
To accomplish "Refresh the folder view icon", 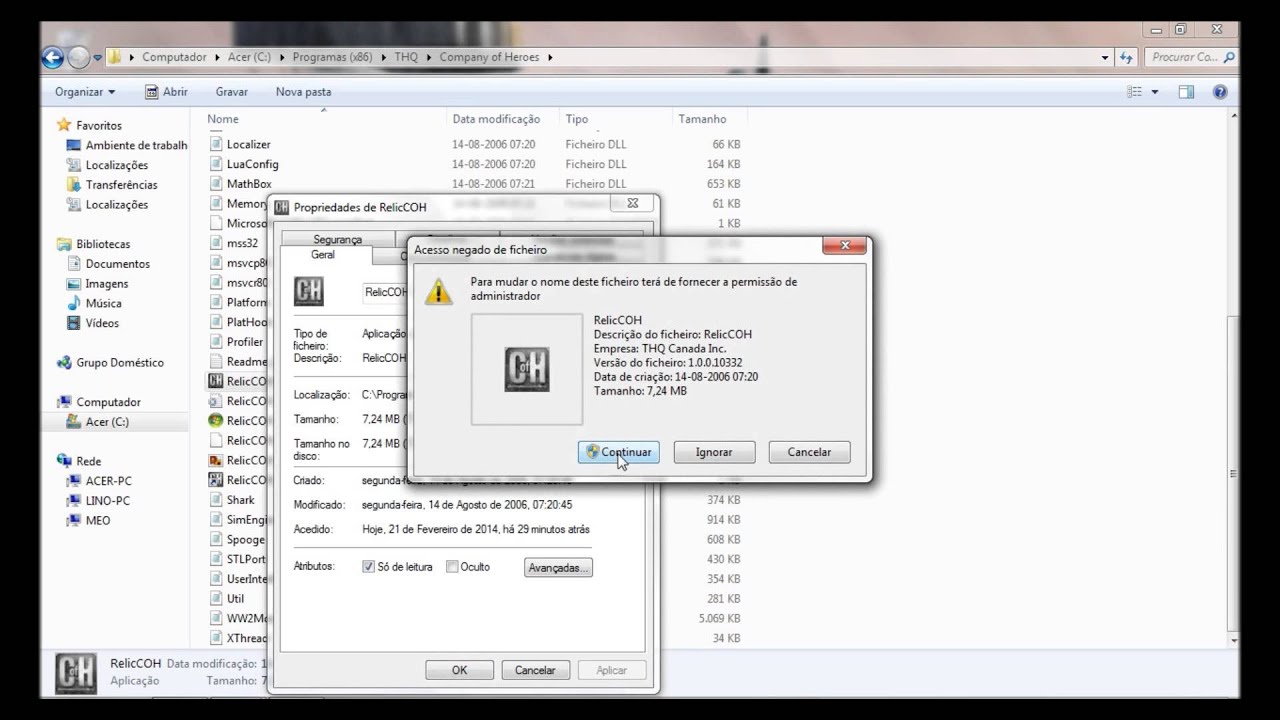I will click(1127, 58).
